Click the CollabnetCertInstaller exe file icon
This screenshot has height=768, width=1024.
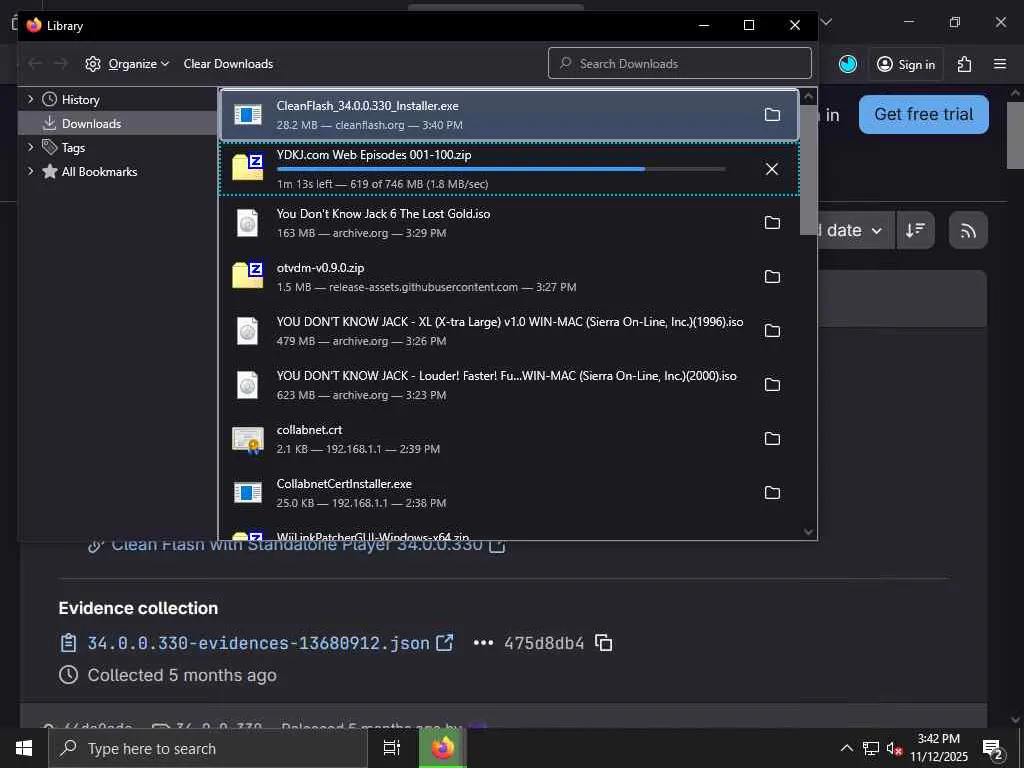click(x=248, y=493)
